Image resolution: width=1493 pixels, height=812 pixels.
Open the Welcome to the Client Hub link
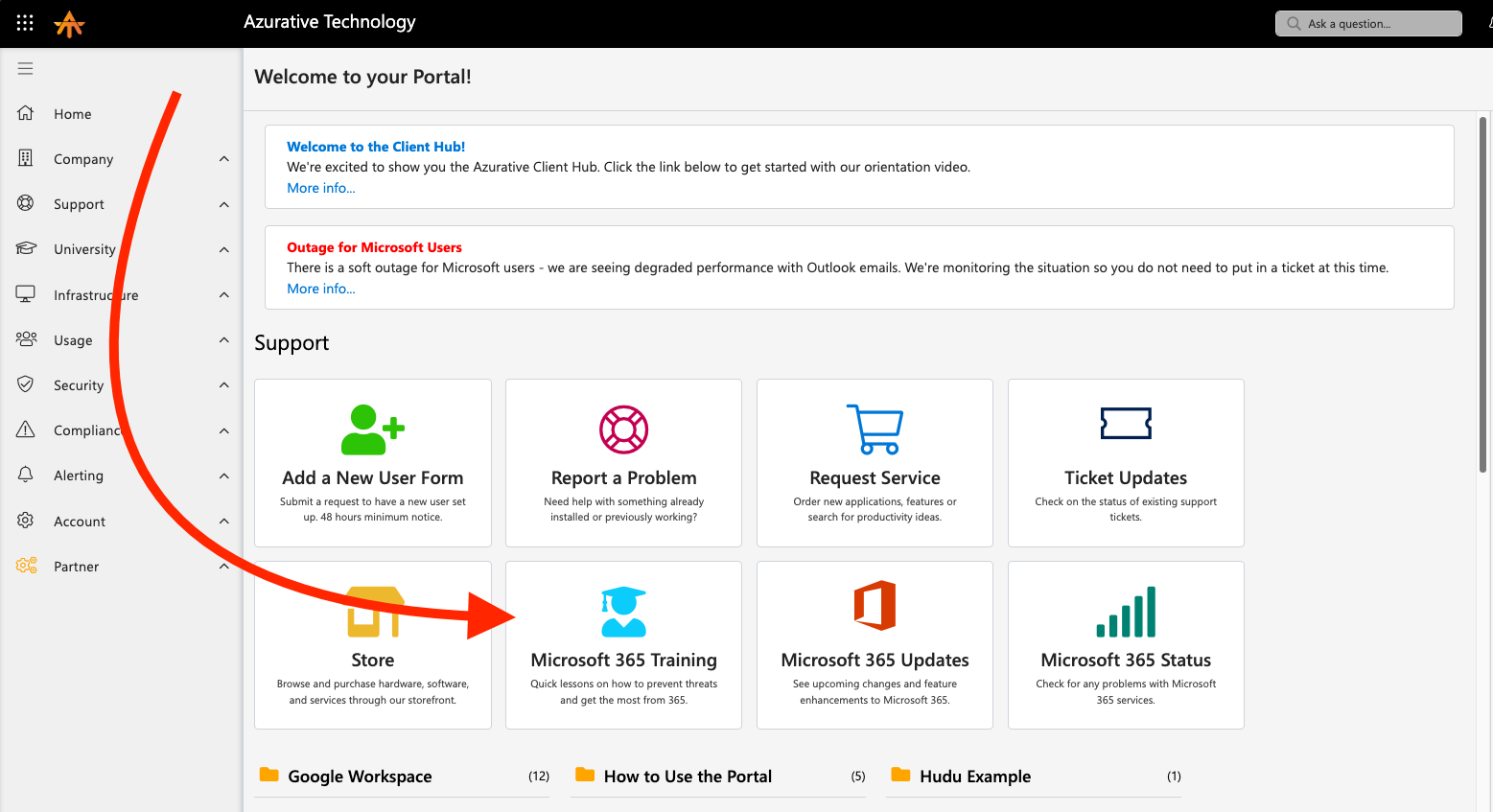point(376,147)
